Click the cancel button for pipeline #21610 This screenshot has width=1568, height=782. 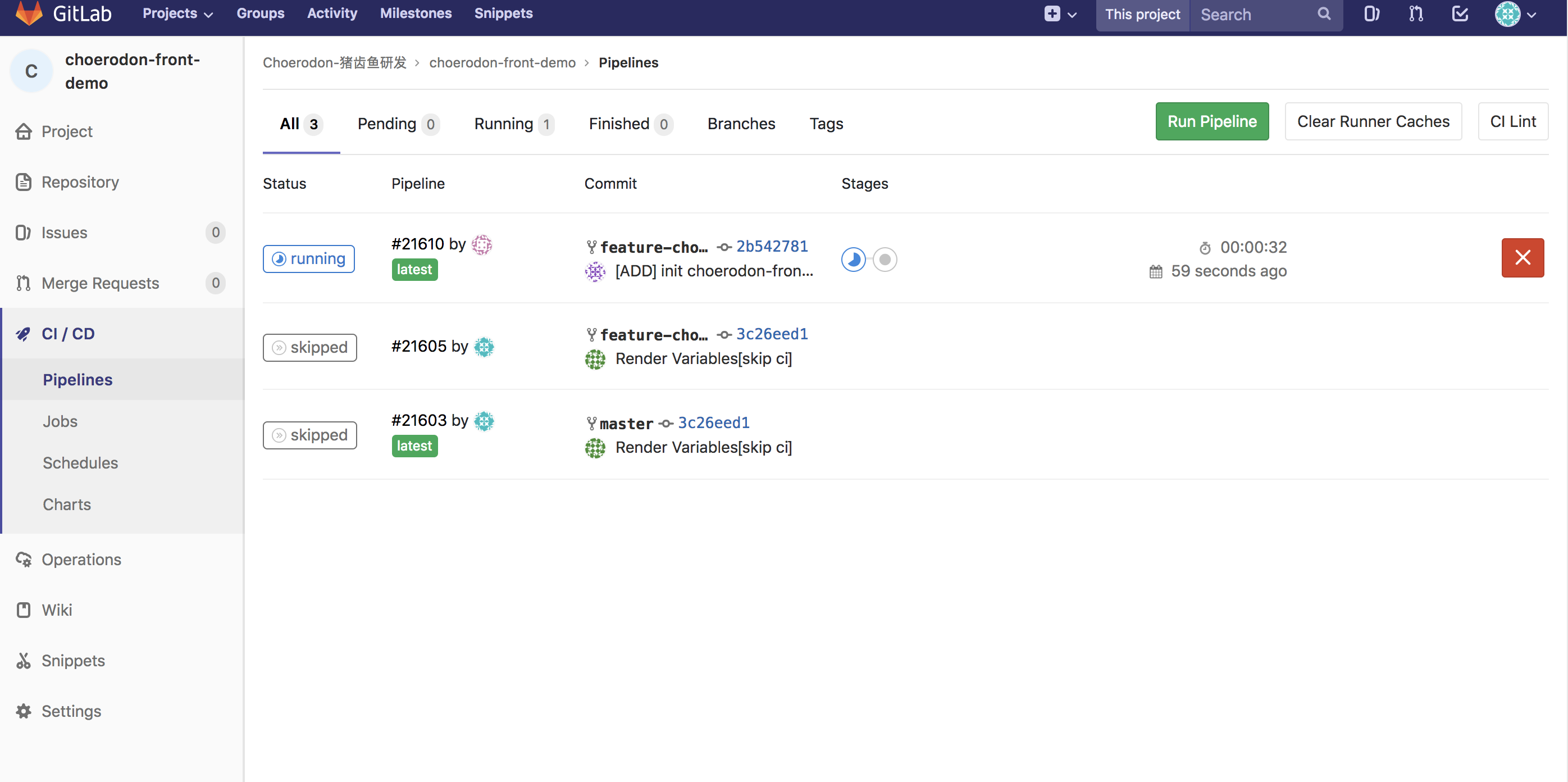[1523, 258]
